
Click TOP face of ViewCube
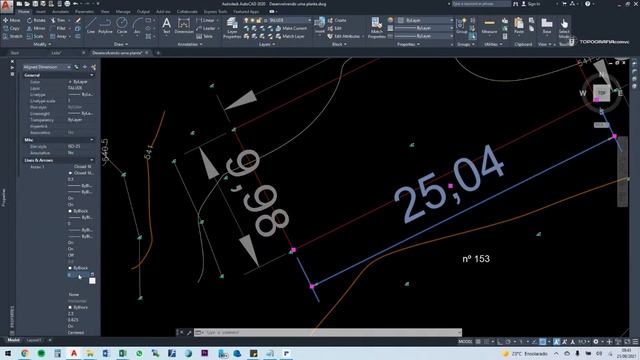click(601, 93)
